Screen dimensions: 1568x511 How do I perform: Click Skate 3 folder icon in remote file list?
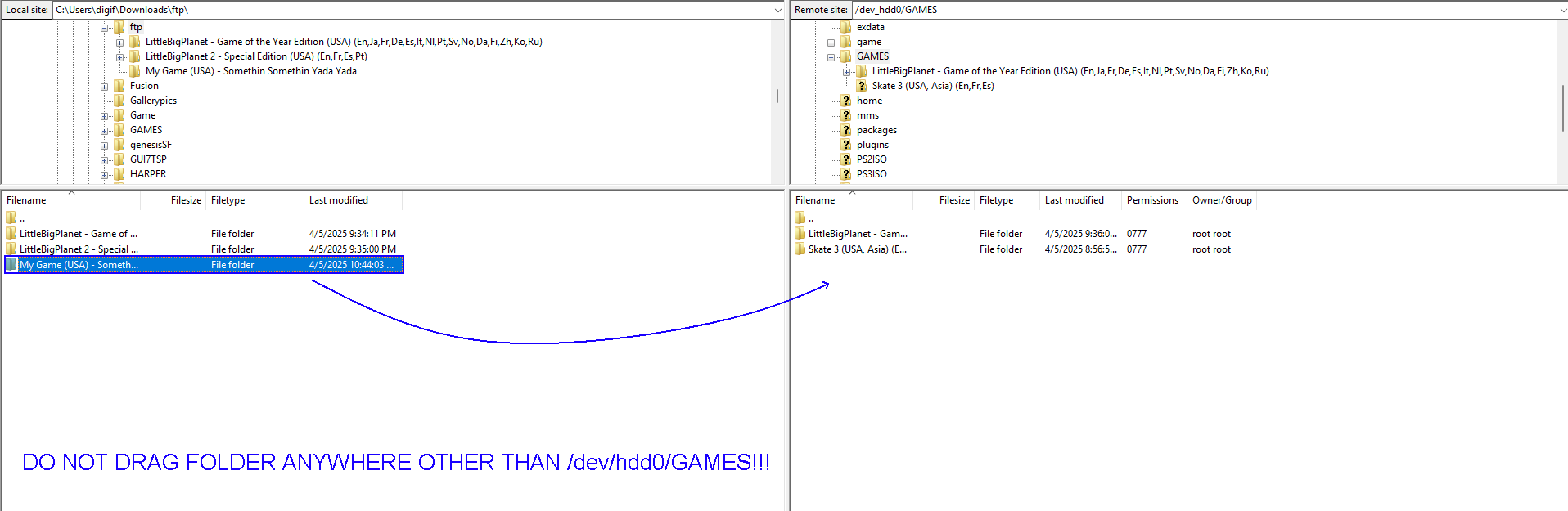(x=800, y=249)
